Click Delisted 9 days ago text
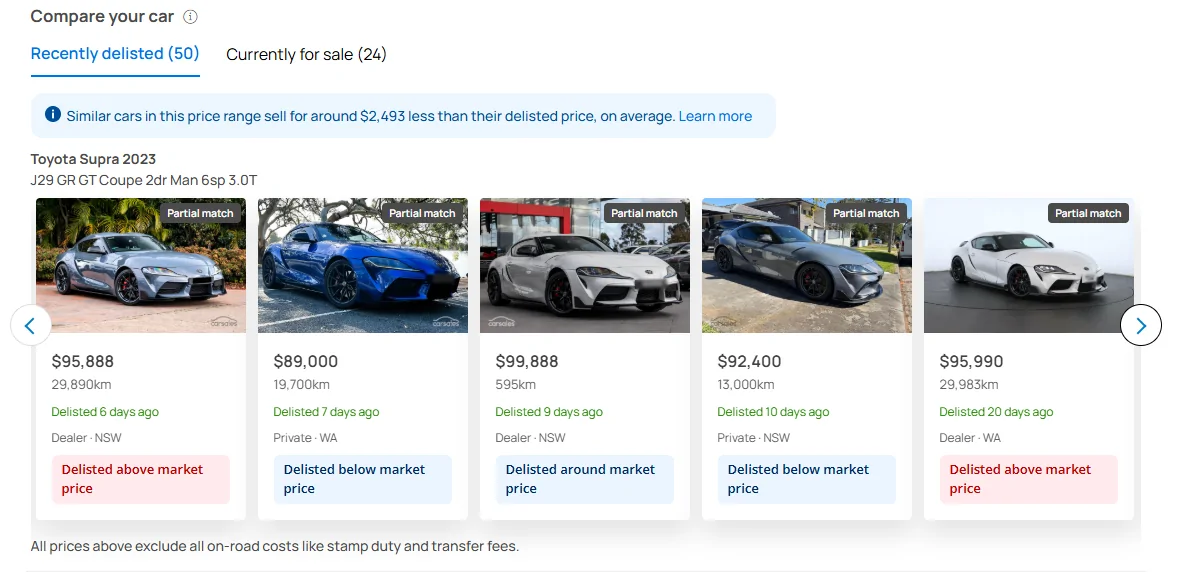1194x578 pixels. (x=549, y=412)
